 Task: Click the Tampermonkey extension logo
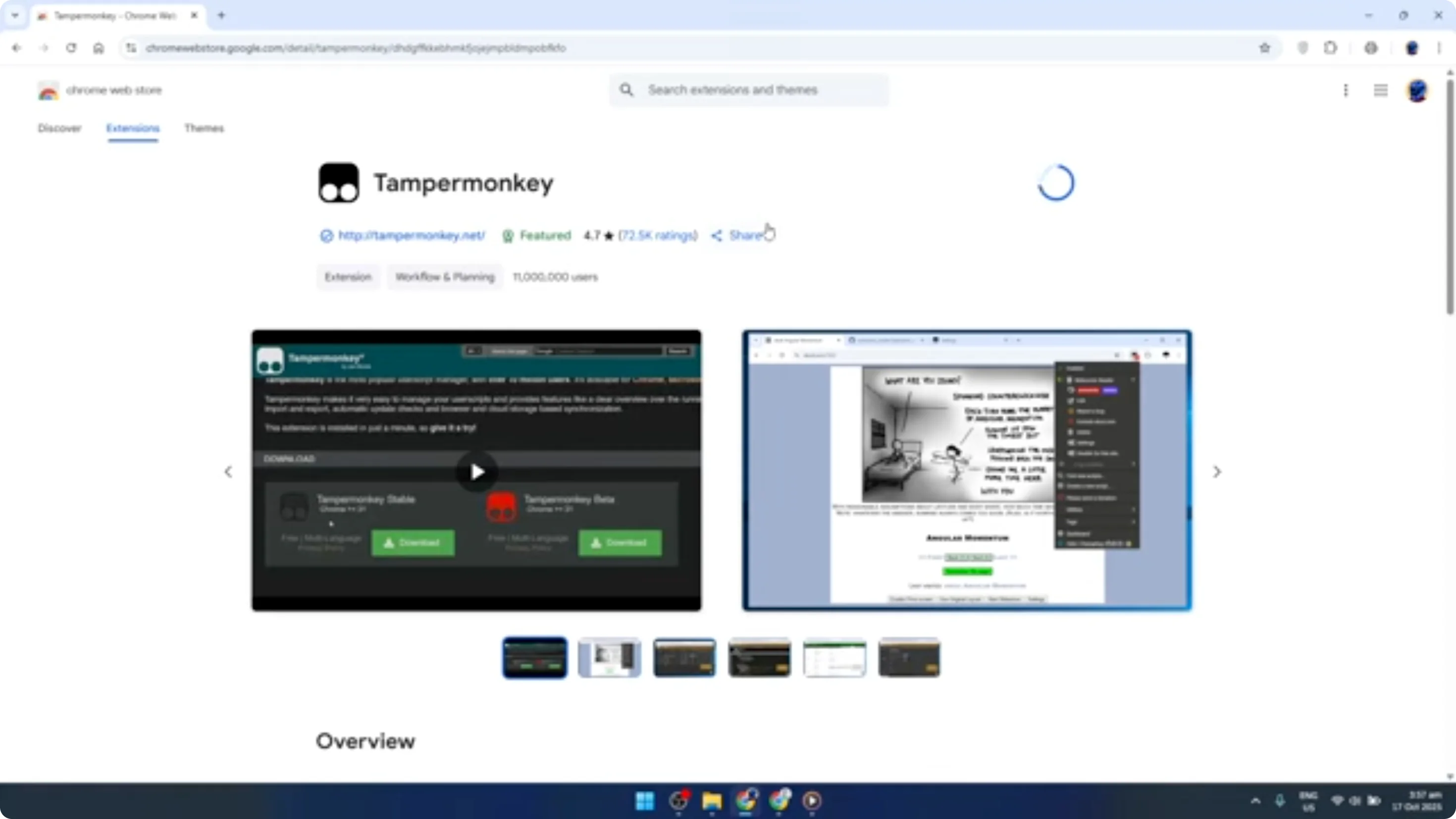[339, 182]
